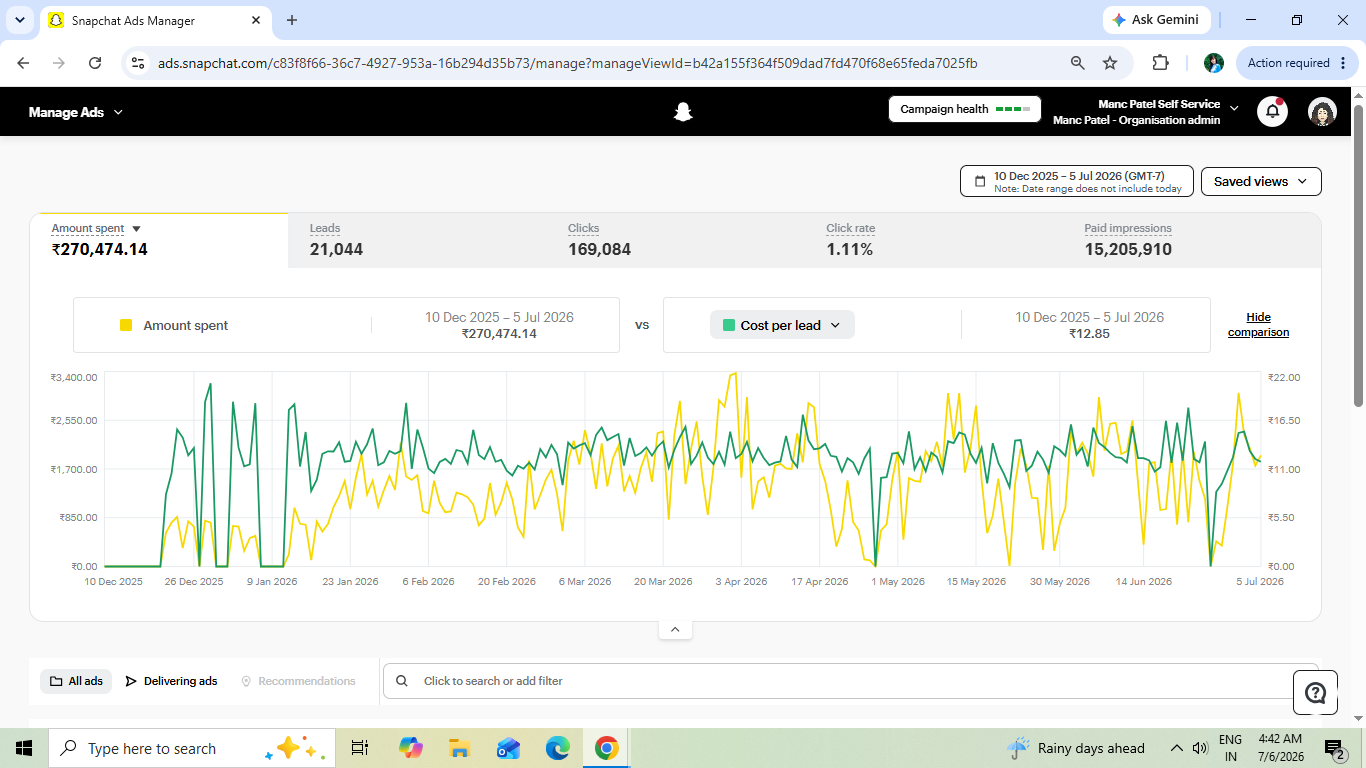
Task: Open the Chrome zoom magnifier icon
Action: click(1077, 63)
